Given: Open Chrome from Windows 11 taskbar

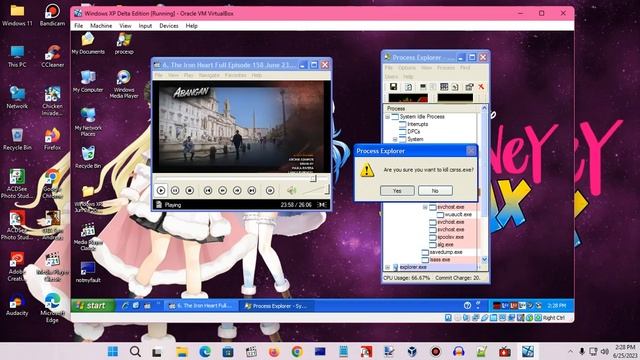Looking at the screenshot, I should tap(297, 351).
